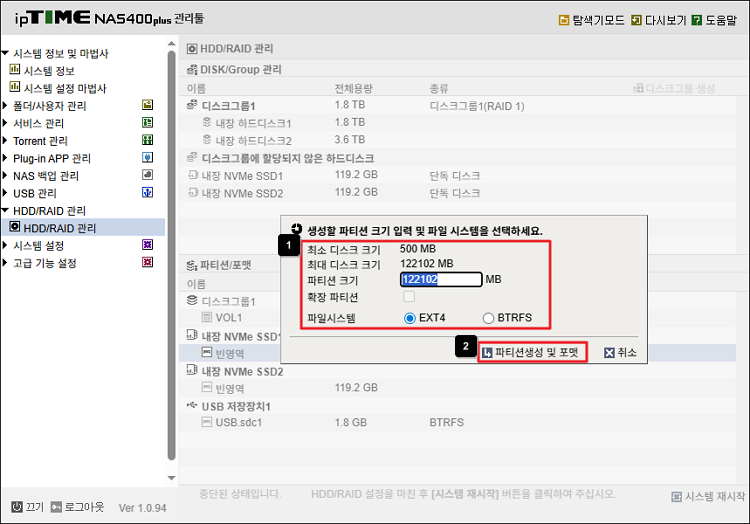The image size is (750, 524).
Task: Click the 탐색기모드 icon in header
Action: [564, 20]
